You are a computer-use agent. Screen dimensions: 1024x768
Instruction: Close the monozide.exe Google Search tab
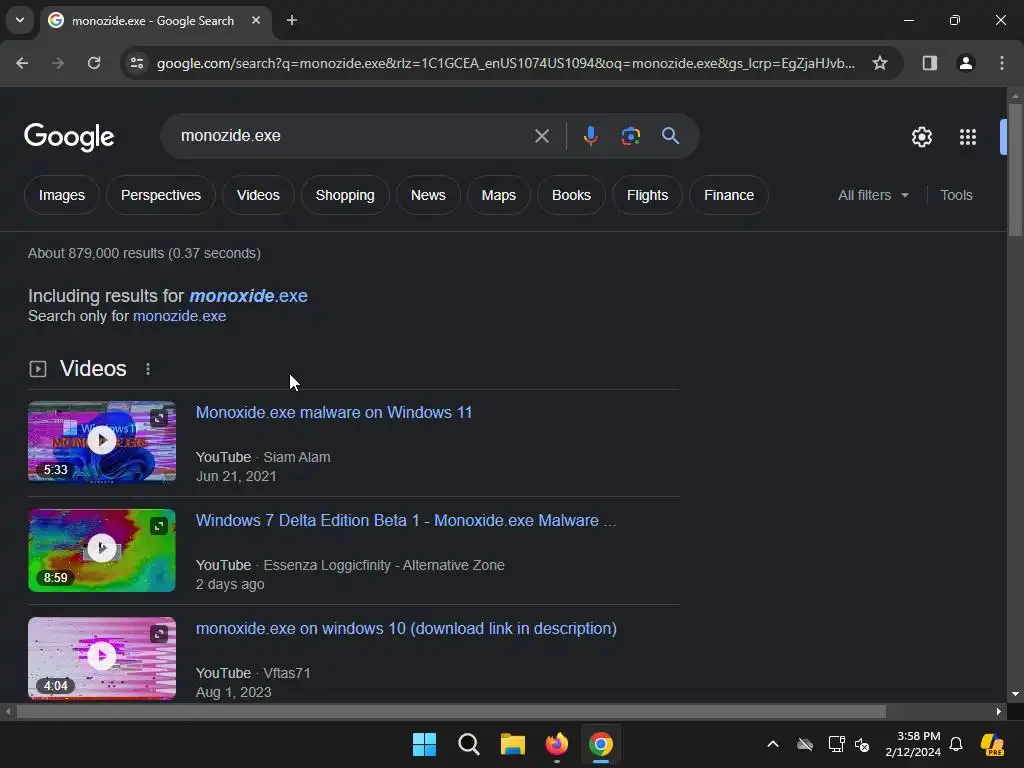(256, 21)
